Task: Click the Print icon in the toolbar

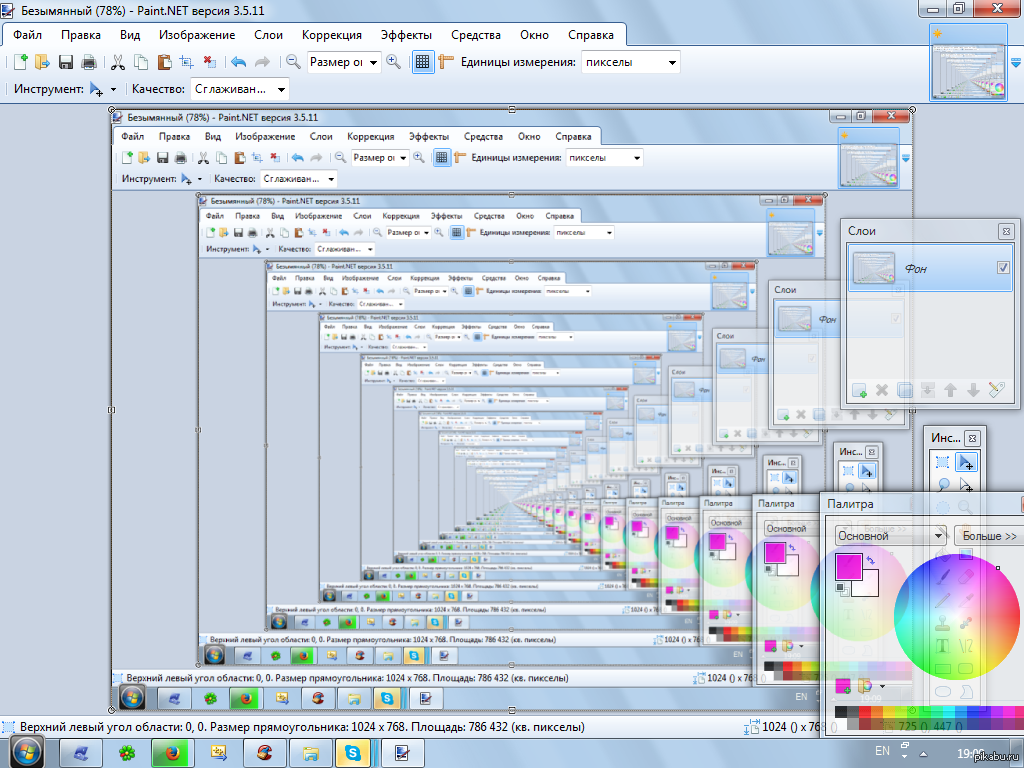Action: pos(88,62)
